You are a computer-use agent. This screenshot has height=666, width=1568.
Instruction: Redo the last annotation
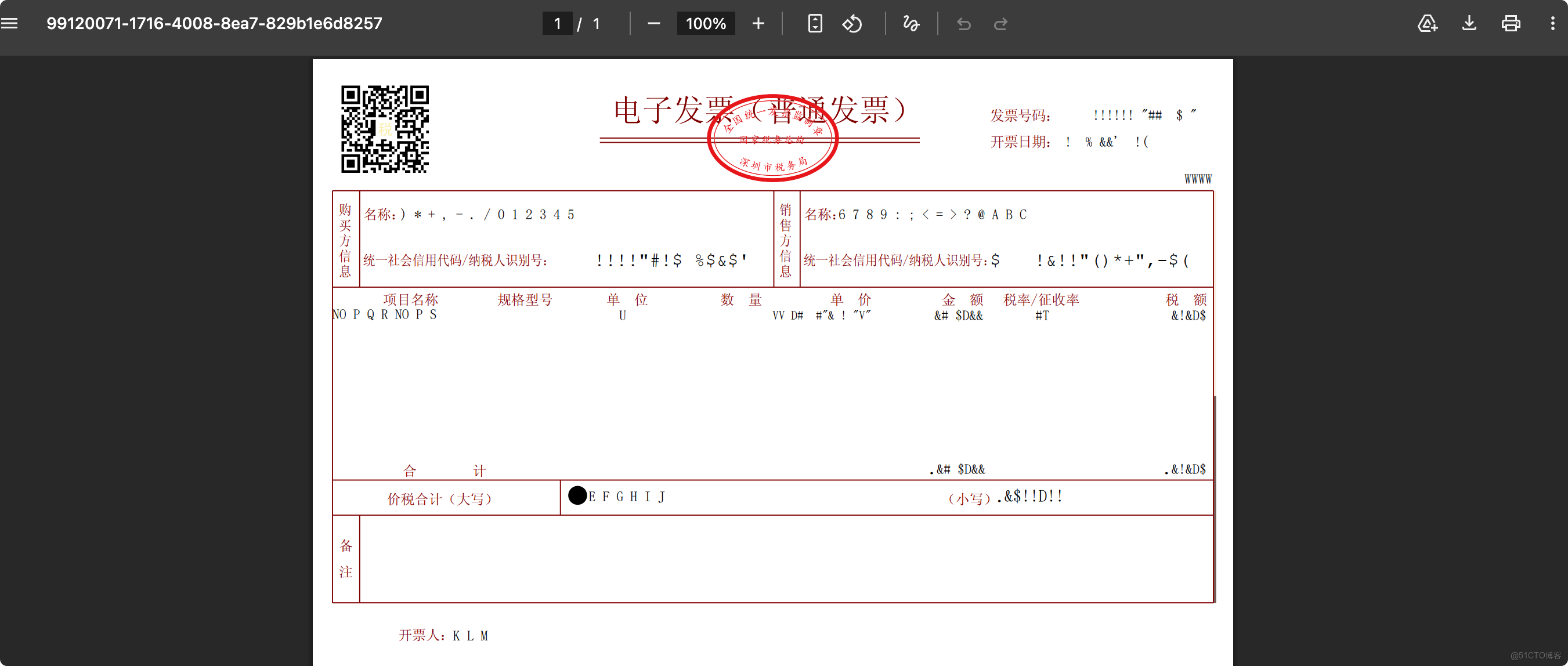tap(1001, 24)
